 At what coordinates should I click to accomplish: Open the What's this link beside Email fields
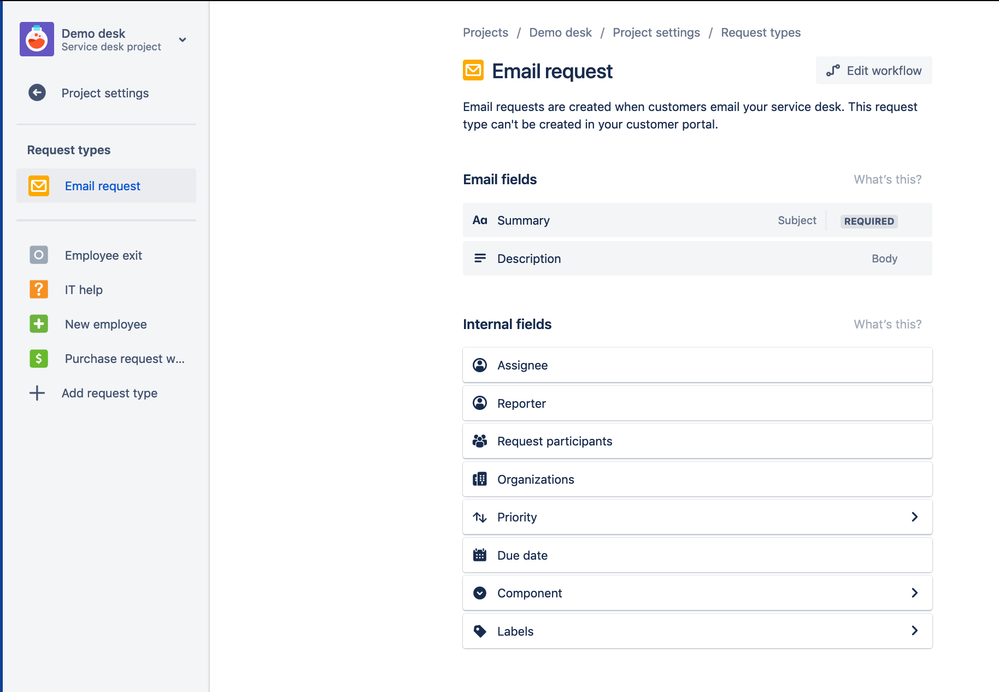(887, 179)
